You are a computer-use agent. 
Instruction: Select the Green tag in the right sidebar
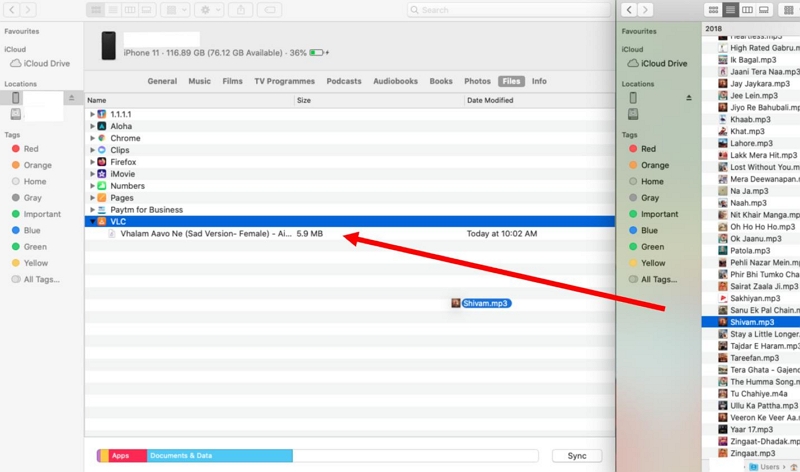[646, 246]
